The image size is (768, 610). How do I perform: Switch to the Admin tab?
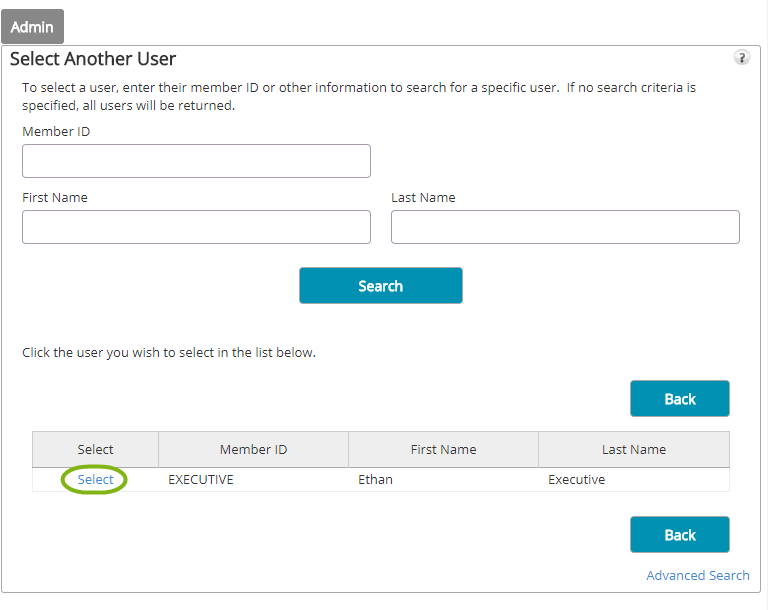coord(32,26)
